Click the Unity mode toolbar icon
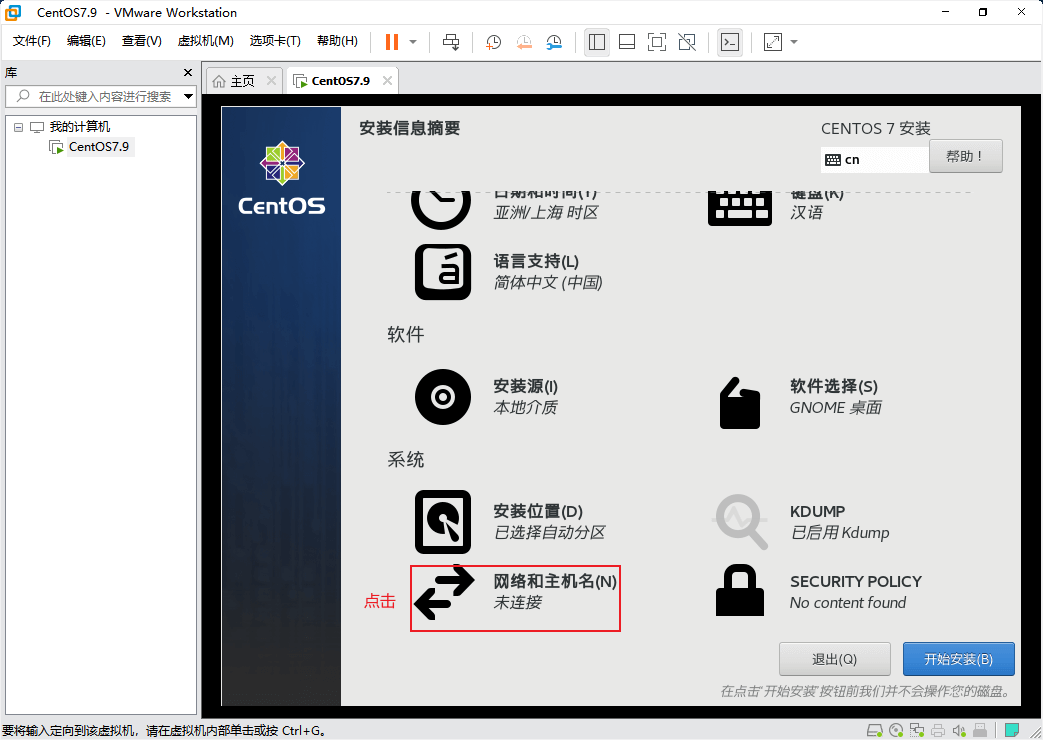The image size is (1043, 740). (687, 42)
